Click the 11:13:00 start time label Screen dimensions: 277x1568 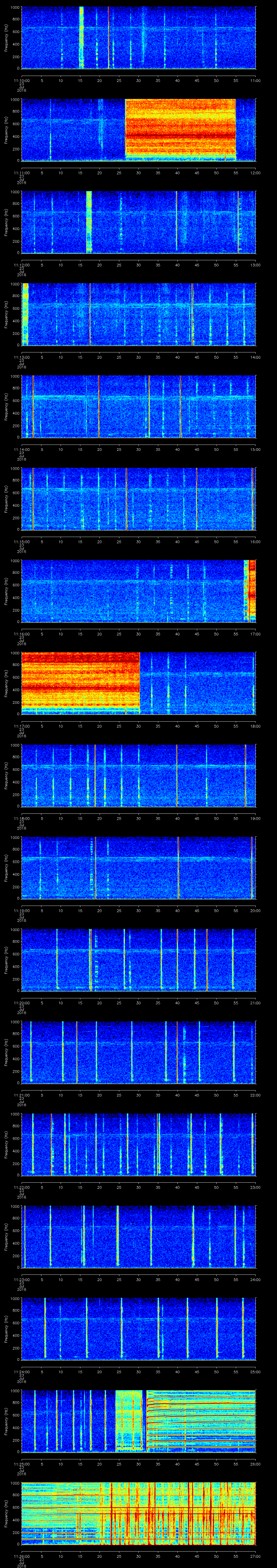click(x=21, y=357)
